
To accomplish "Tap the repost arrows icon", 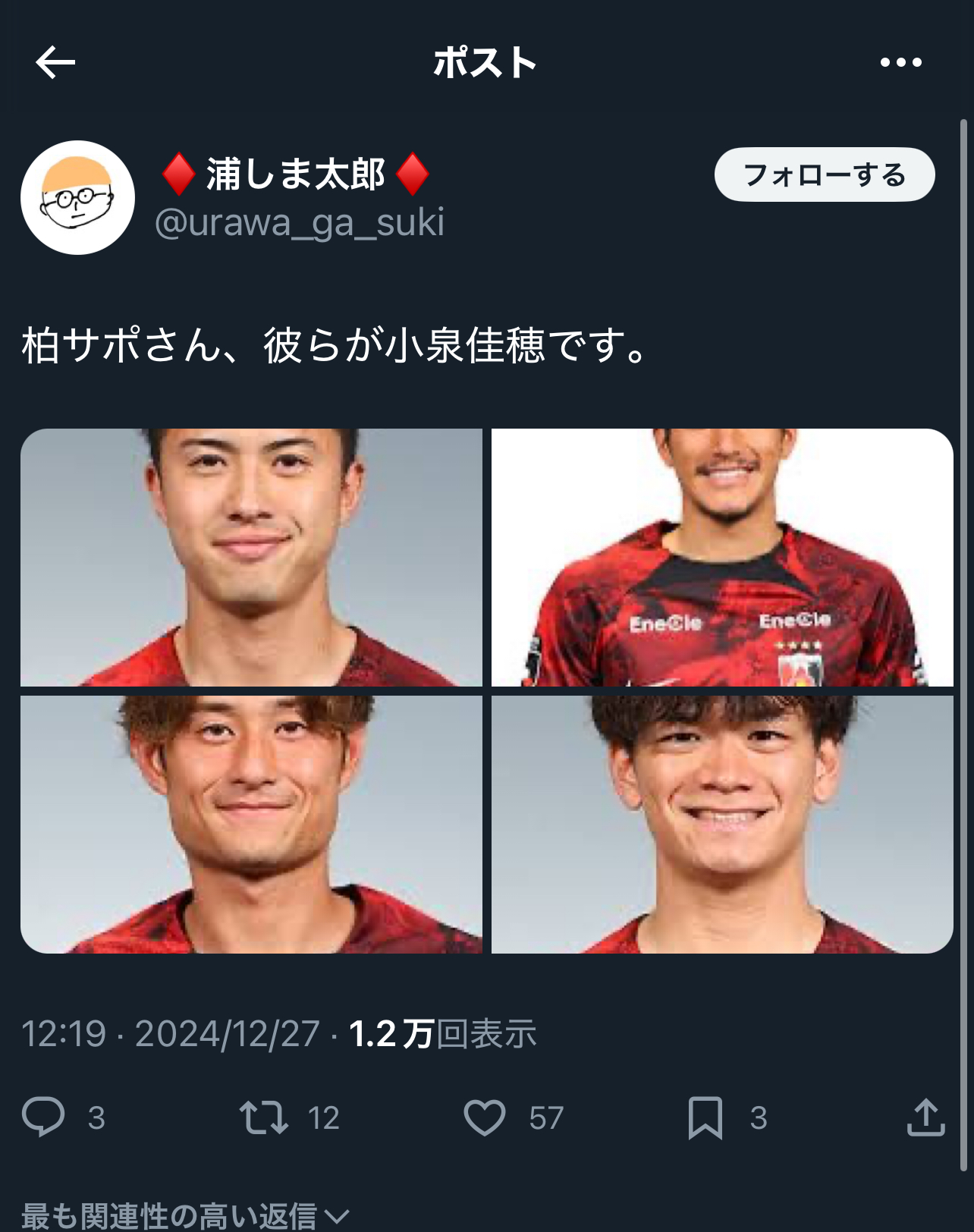I will tap(263, 1117).
